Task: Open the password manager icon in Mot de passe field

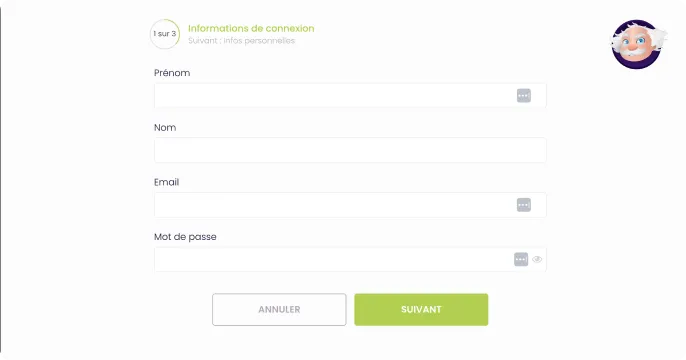Action: pyautogui.click(x=521, y=259)
